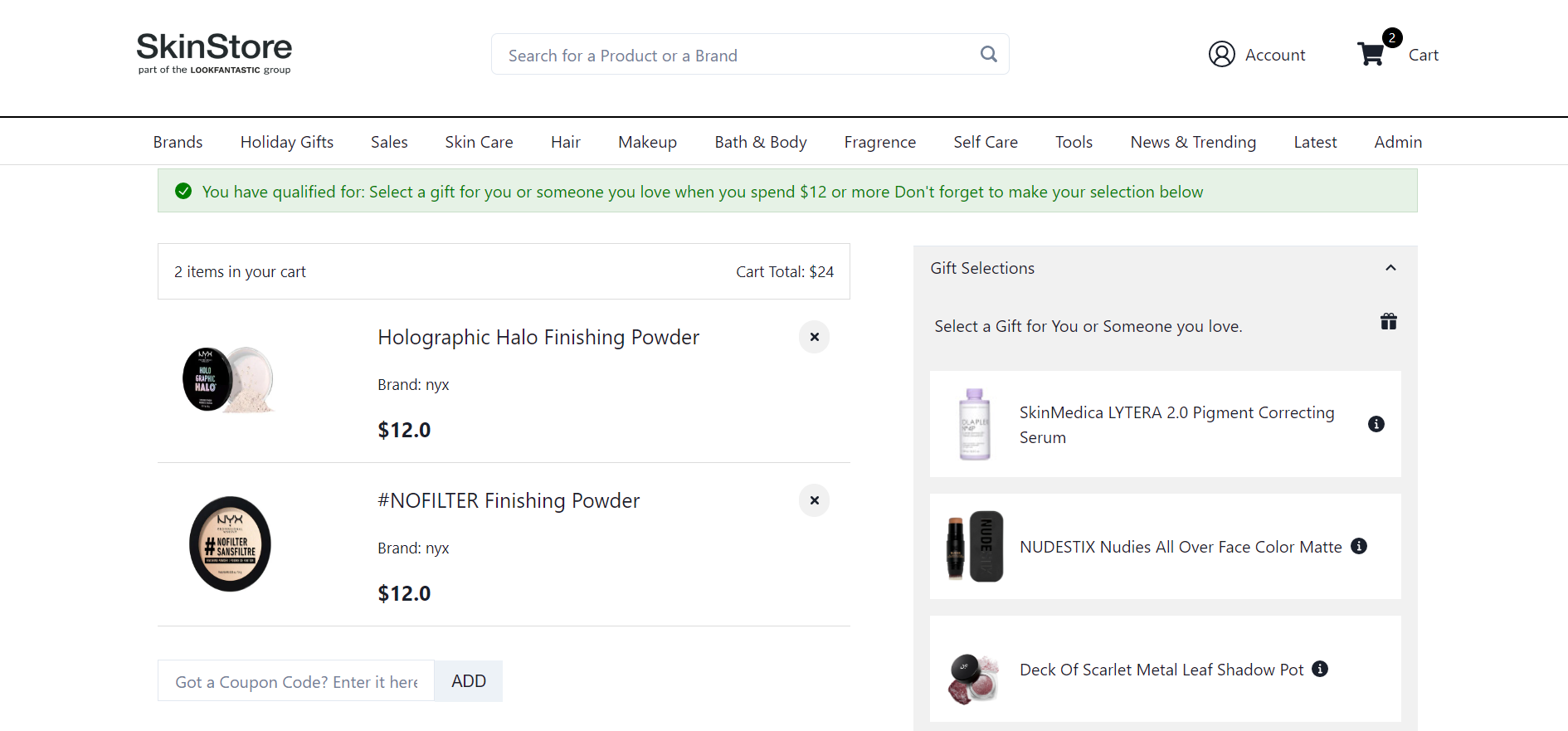Go to the Brands page
Screen dimensions: 1568x731
click(178, 142)
